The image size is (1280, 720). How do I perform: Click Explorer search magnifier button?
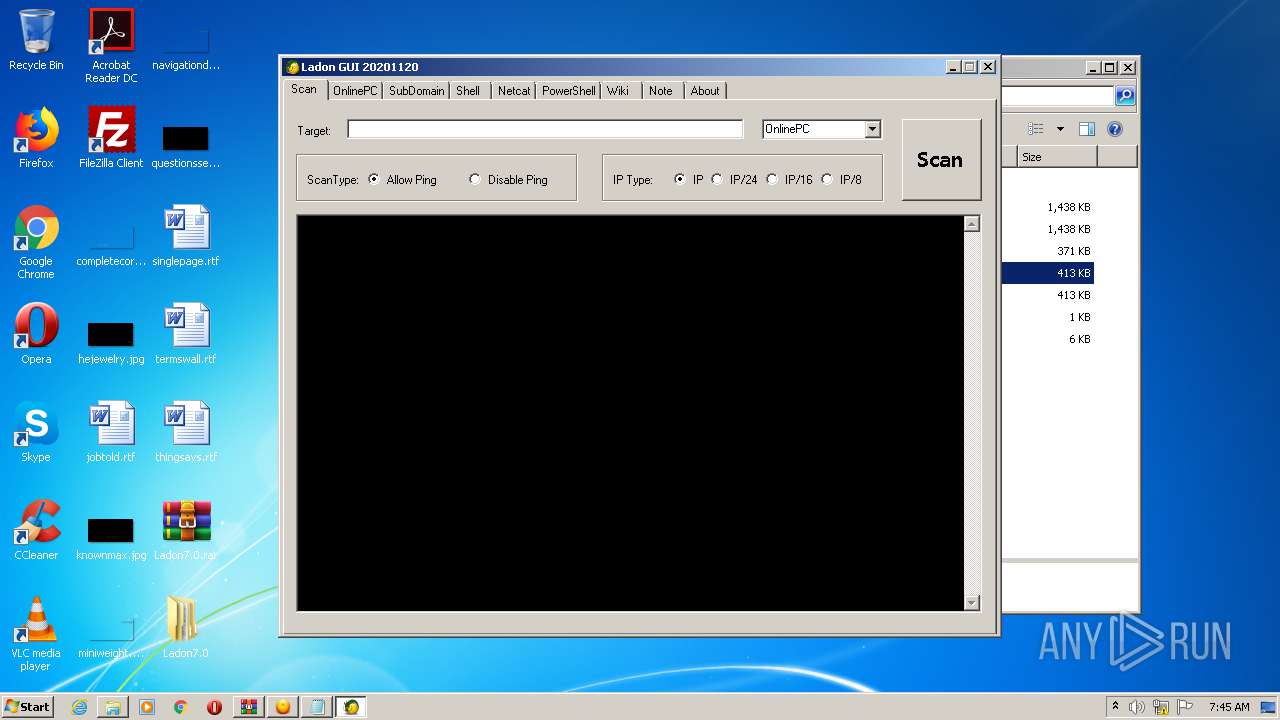click(x=1125, y=96)
